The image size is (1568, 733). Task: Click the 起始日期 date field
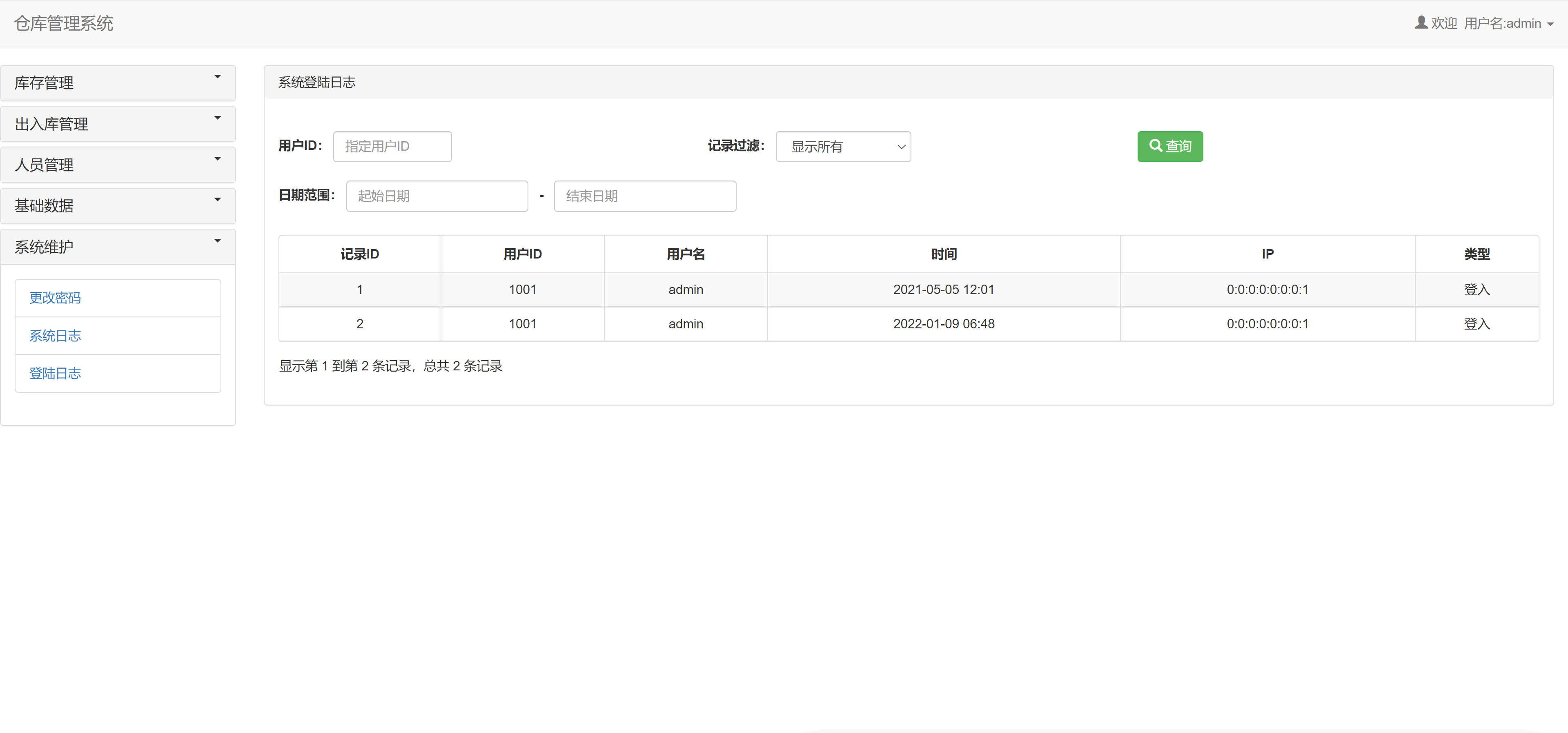coord(437,196)
